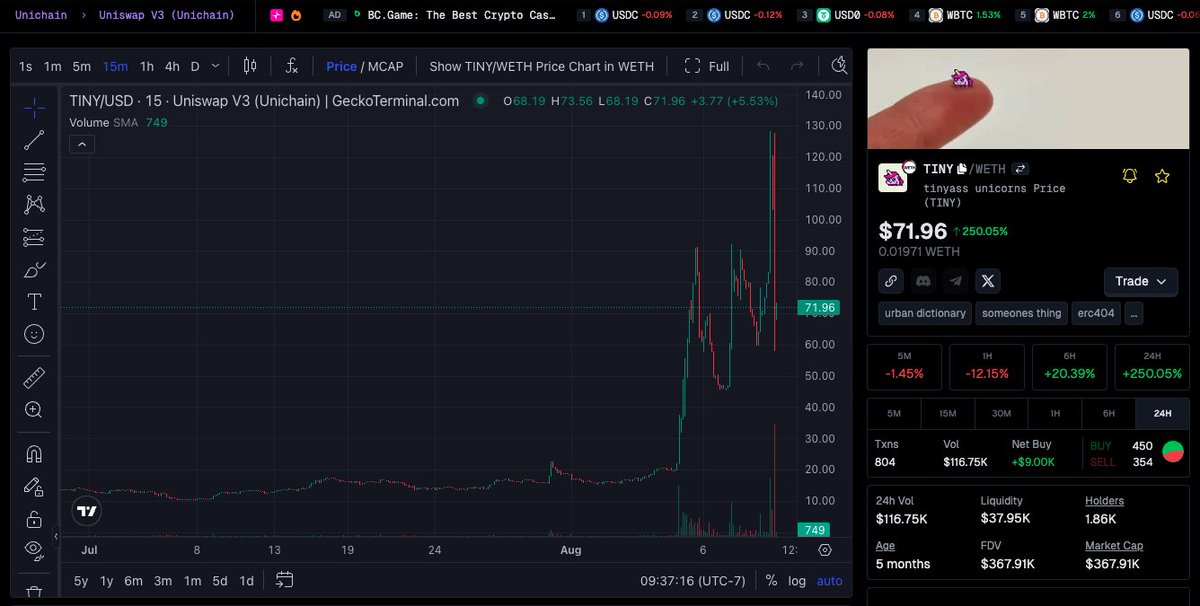Viewport: 1200px width, 606px height.
Task: Set chart range to 6m
Action: coord(133,580)
